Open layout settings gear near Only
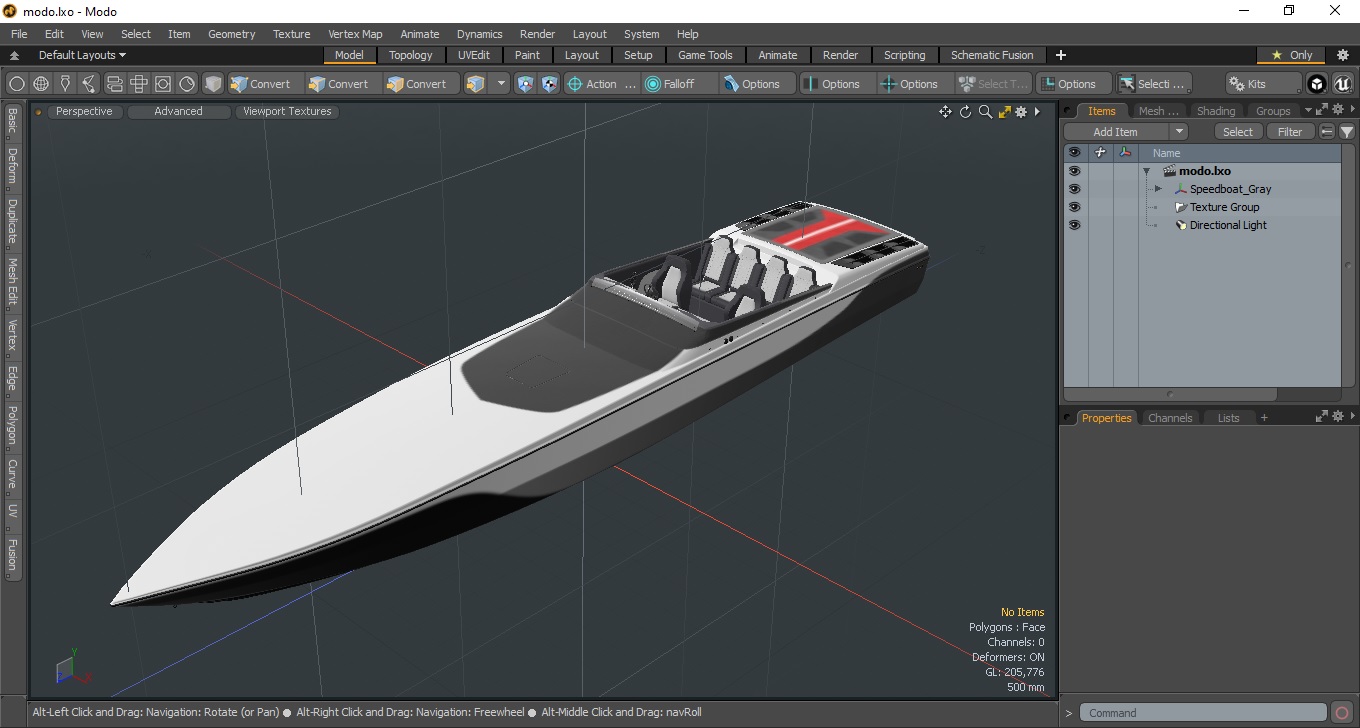The height and width of the screenshot is (728, 1360). pos(1343,55)
